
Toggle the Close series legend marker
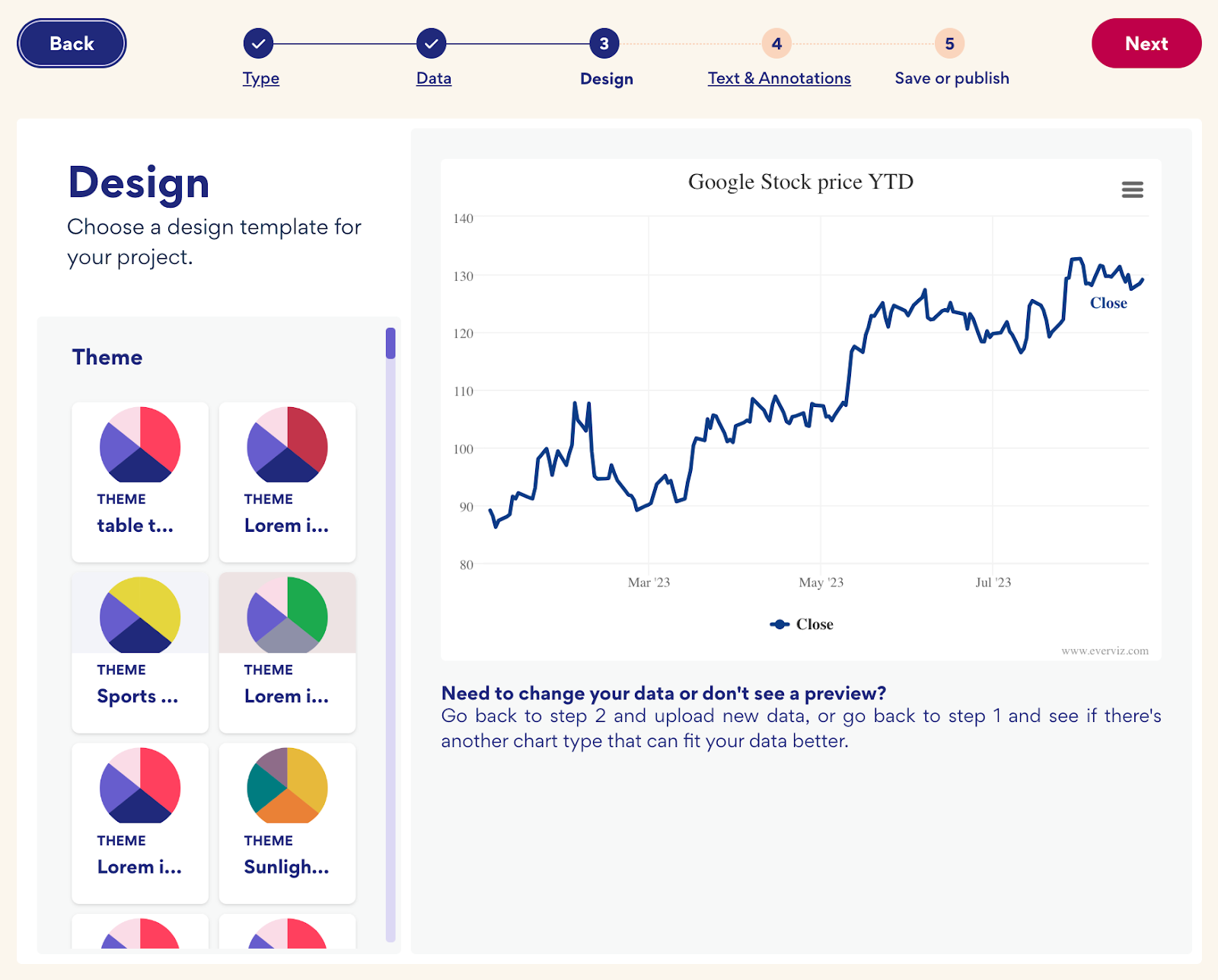coord(780,625)
